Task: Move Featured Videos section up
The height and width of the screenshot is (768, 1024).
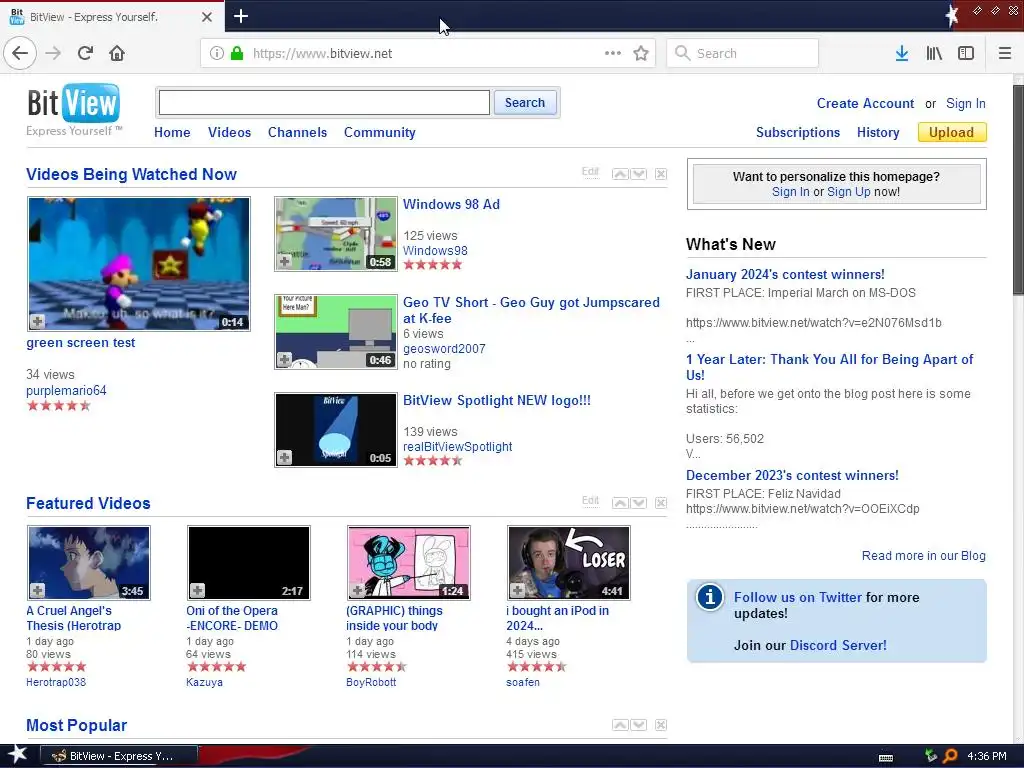Action: [x=620, y=503]
